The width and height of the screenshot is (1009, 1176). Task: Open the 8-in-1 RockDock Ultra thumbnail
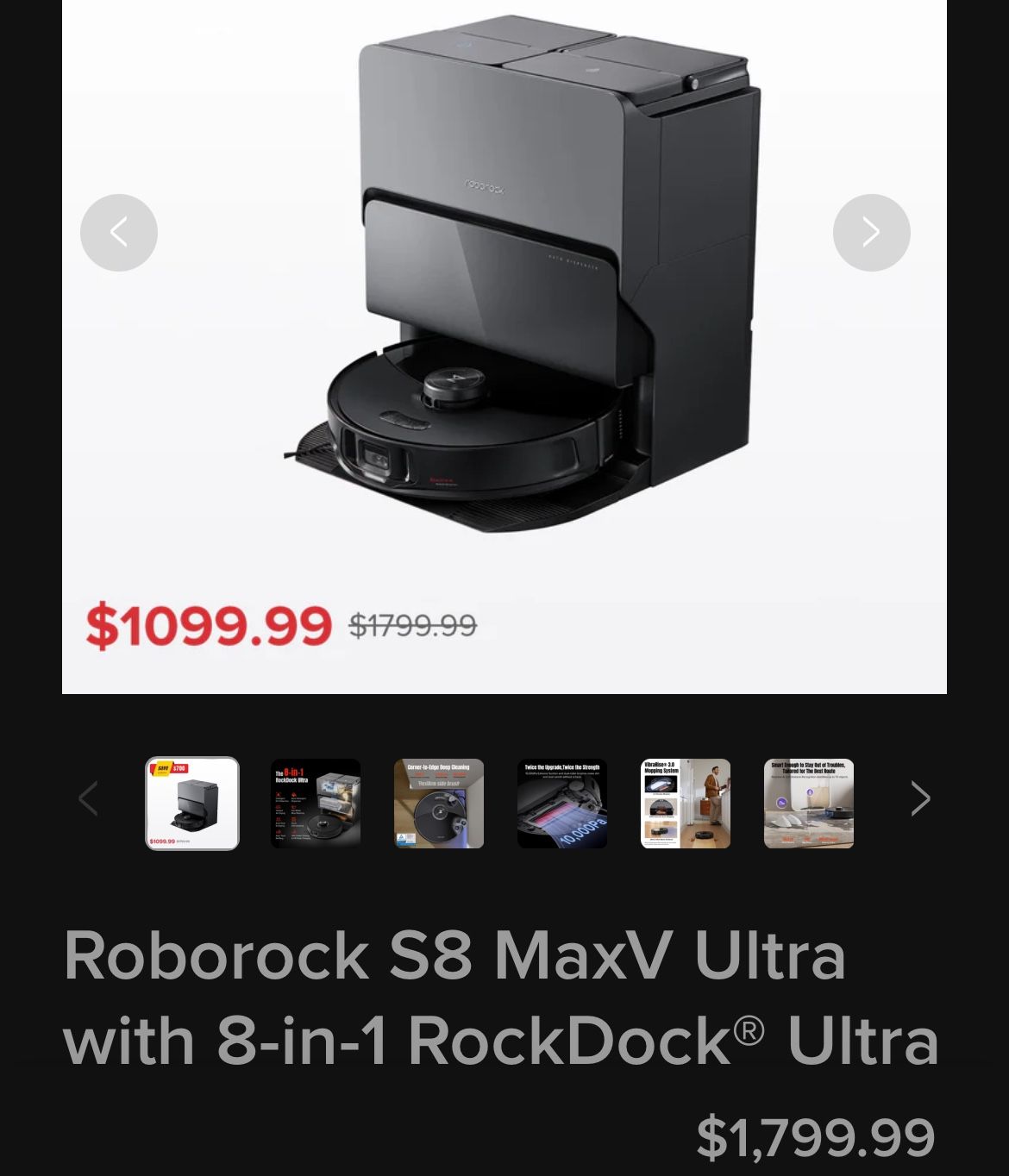click(x=316, y=804)
